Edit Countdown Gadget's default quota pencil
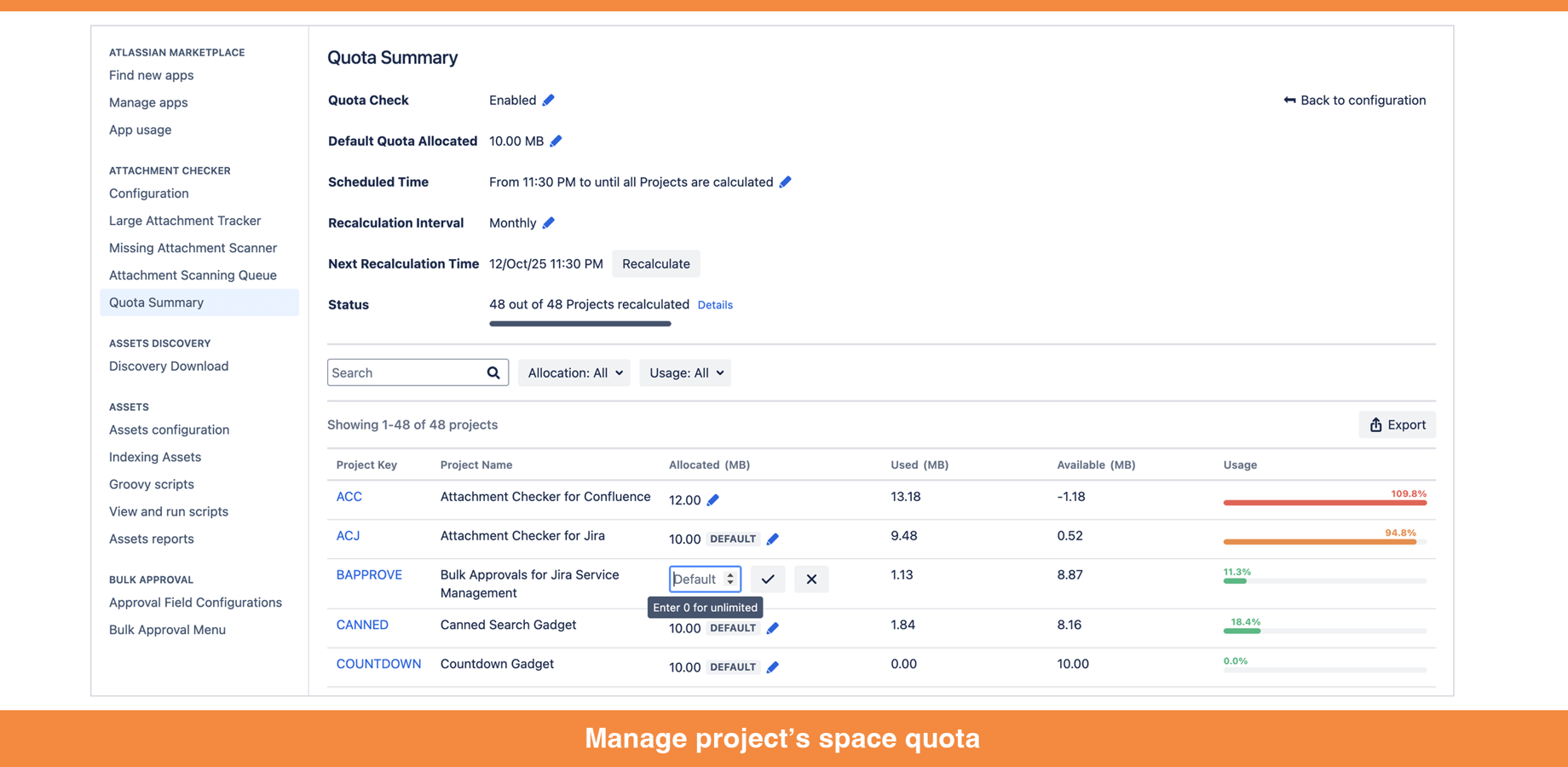Image resolution: width=1568 pixels, height=767 pixels. click(x=772, y=666)
